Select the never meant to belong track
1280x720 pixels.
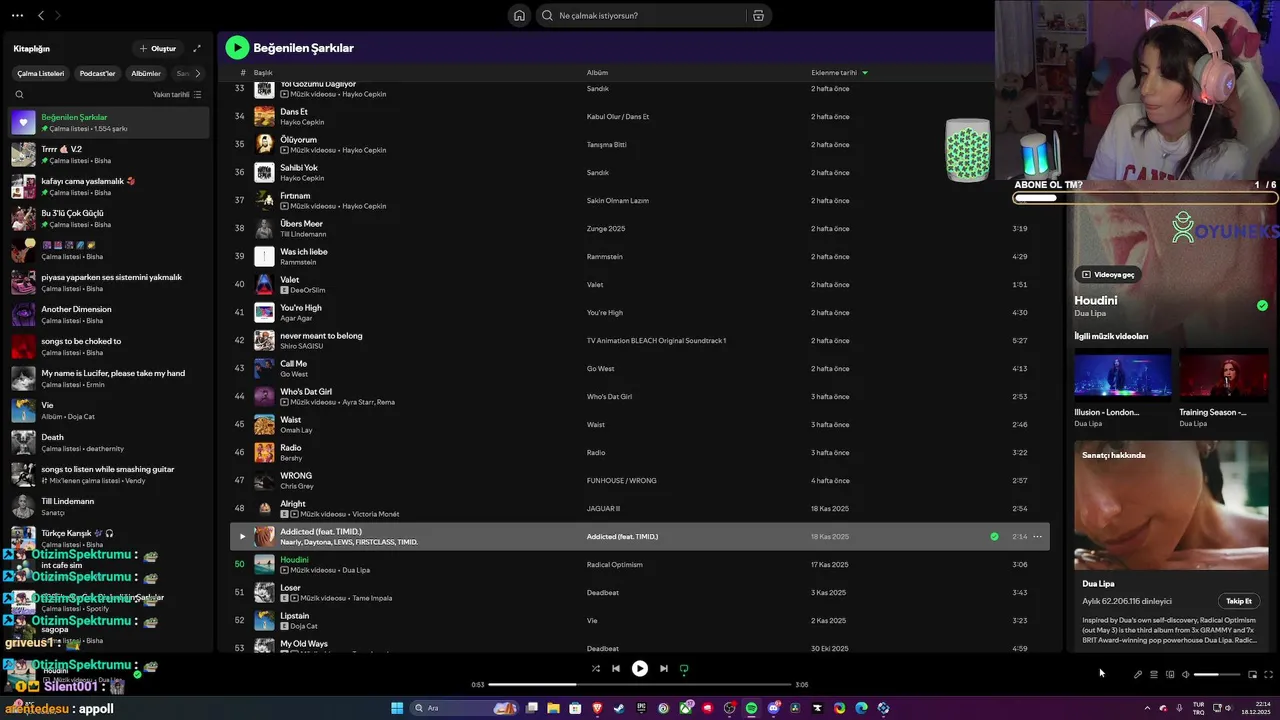click(640, 340)
